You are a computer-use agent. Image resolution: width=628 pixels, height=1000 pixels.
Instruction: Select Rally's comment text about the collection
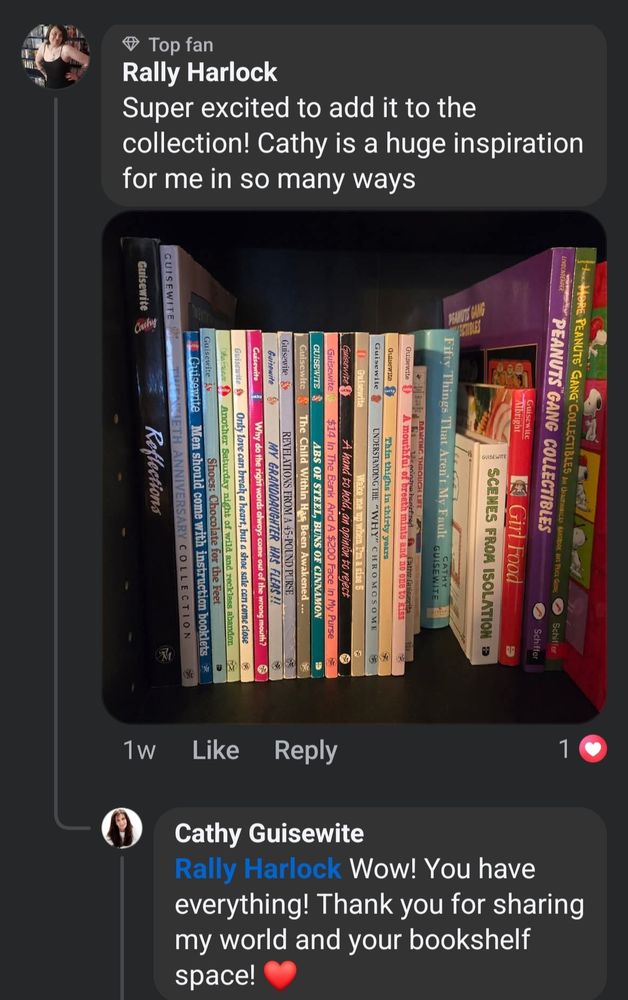pyautogui.click(x=353, y=143)
